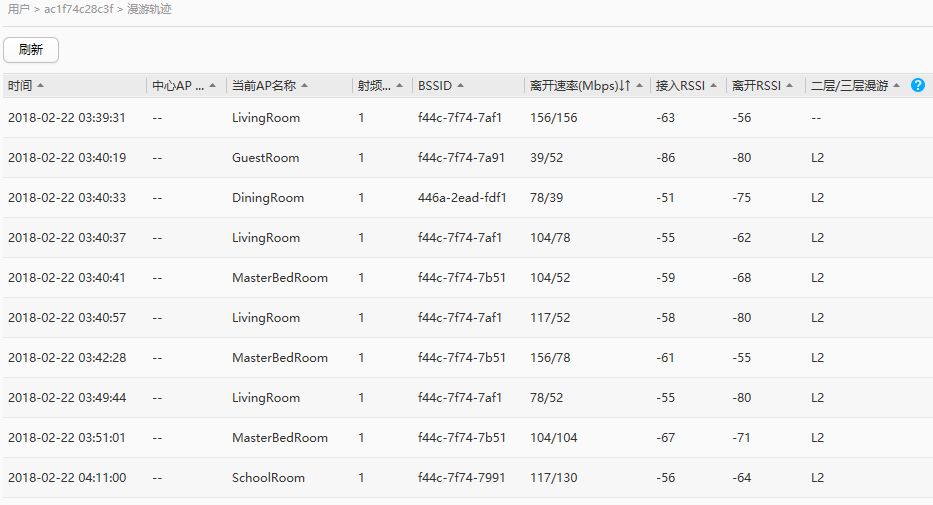
Task: Click the 刷新 refresh button
Action: 31,50
